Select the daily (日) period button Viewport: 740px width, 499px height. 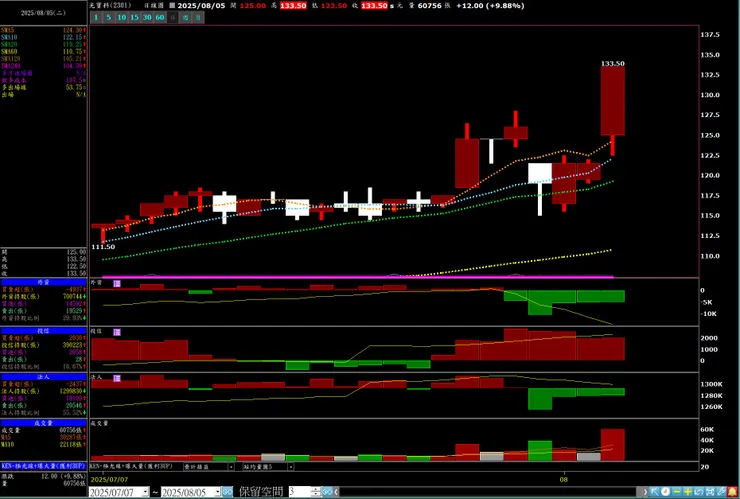(x=173, y=17)
